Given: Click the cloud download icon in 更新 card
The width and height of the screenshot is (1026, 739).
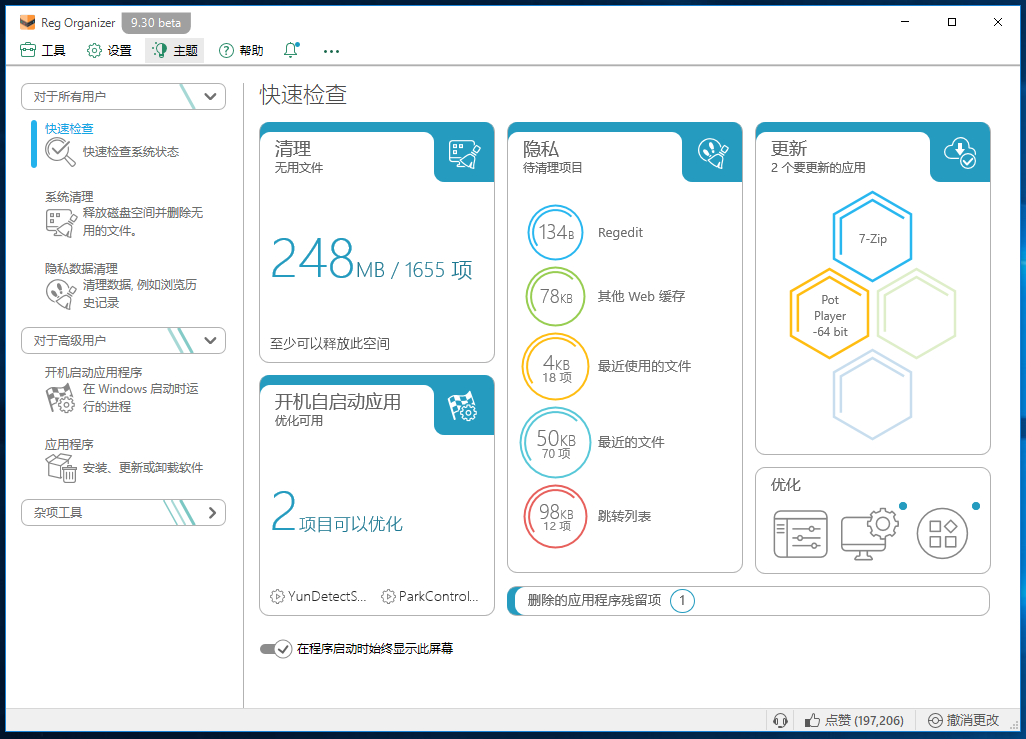Looking at the screenshot, I should pos(960,152).
